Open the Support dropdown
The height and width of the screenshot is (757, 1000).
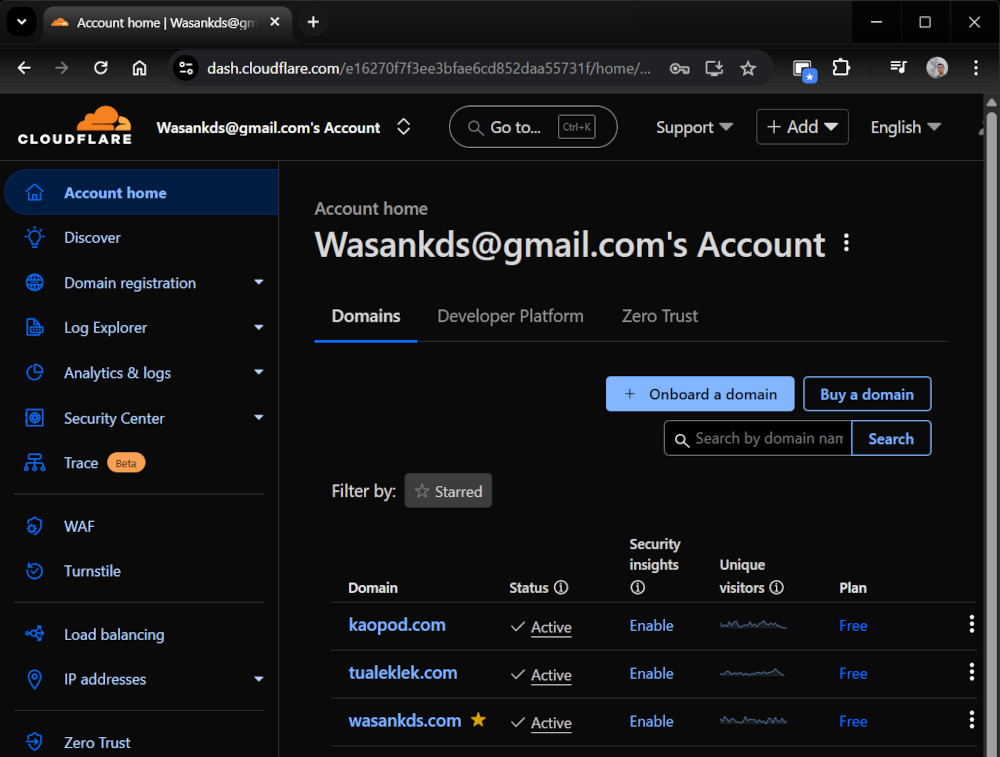(694, 127)
